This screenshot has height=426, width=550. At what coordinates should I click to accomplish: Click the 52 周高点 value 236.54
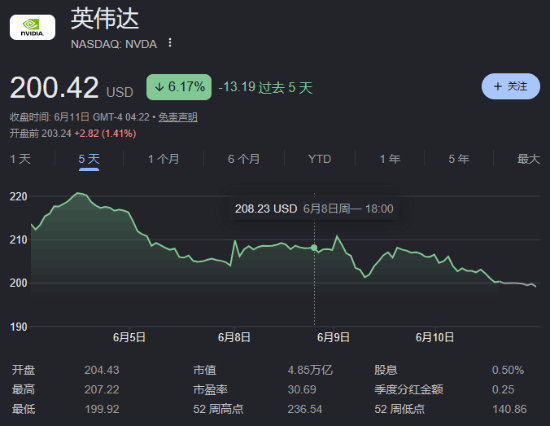pos(305,409)
